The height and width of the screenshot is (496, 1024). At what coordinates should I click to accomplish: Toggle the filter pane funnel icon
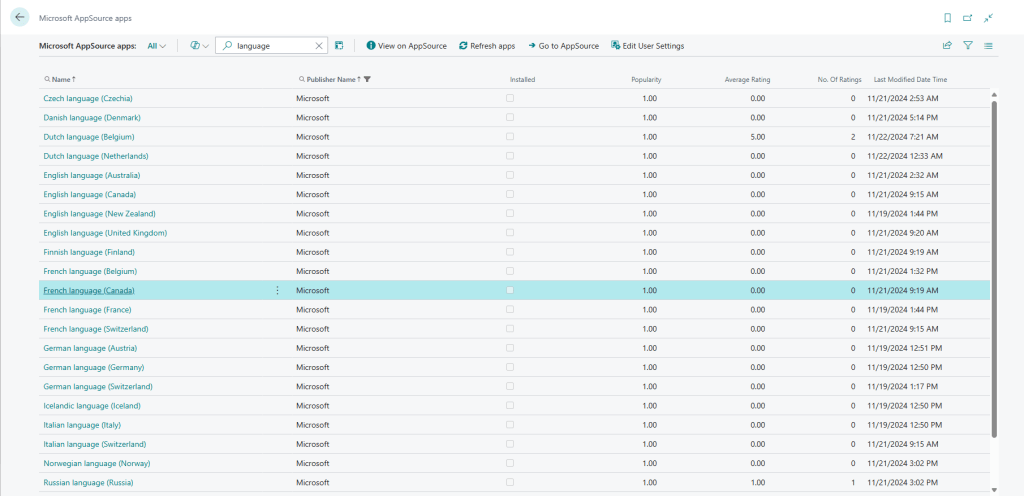968,46
